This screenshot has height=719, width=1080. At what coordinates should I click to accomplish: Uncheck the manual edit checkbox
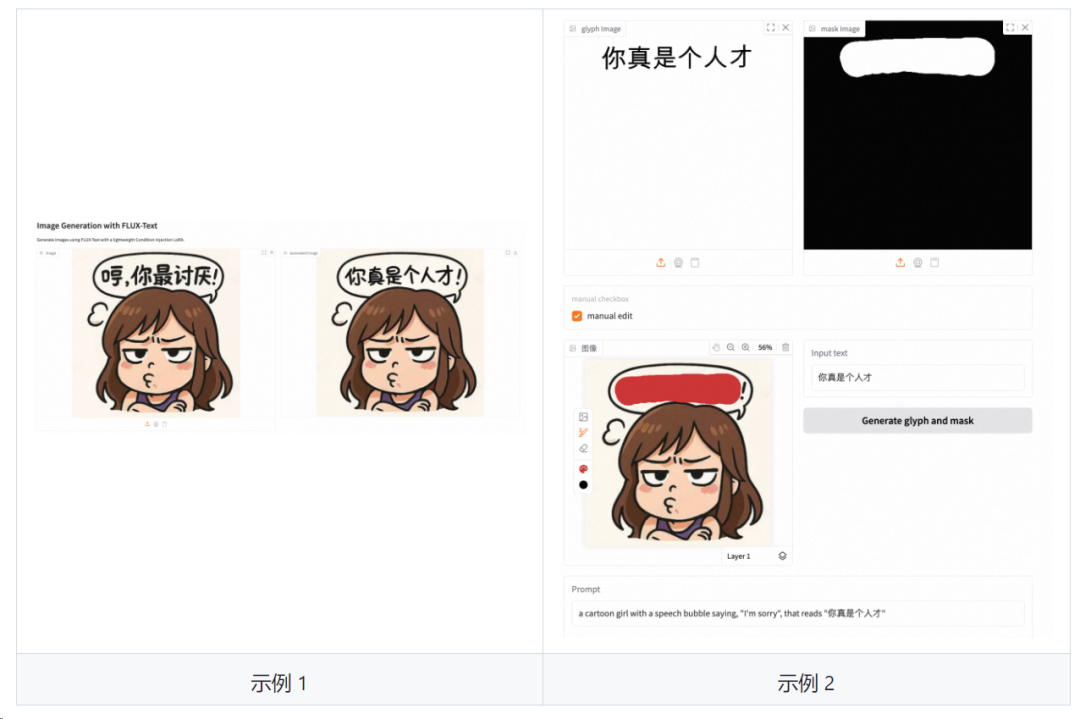(x=577, y=316)
